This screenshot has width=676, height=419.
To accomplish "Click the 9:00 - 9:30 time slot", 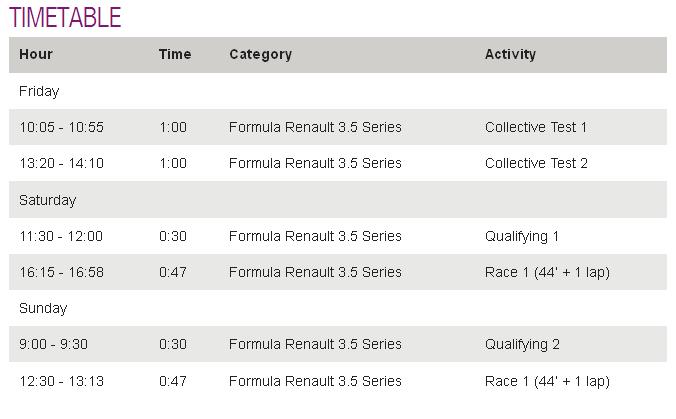I will coord(53,344).
